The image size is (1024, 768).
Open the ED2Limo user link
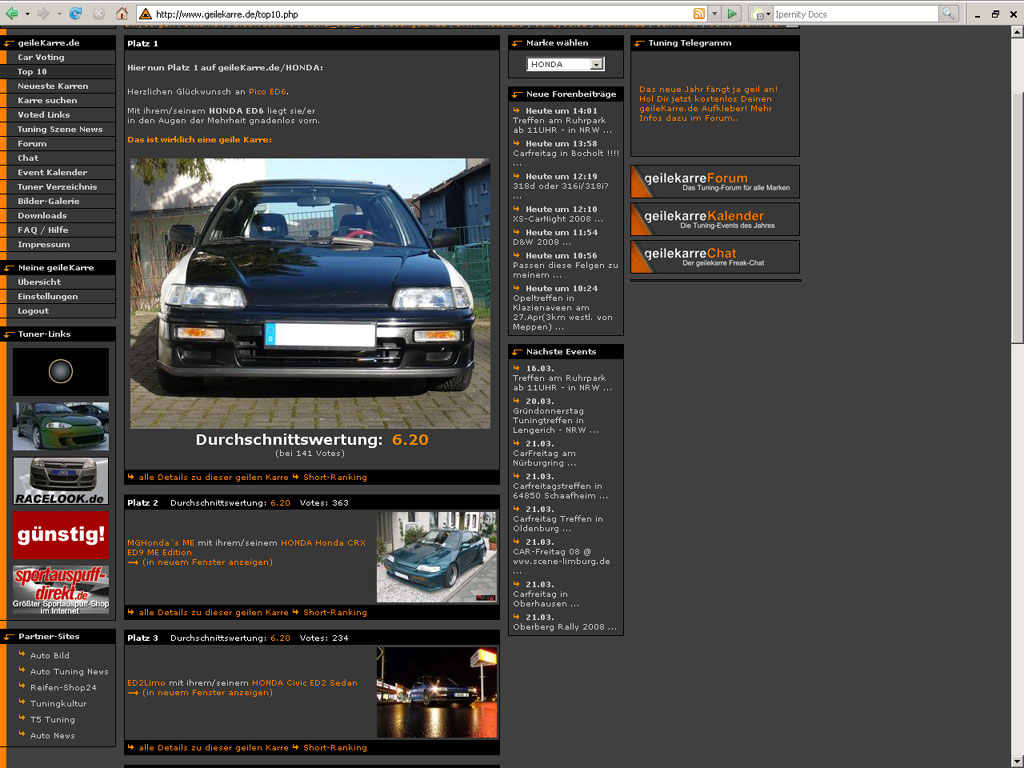click(146, 683)
